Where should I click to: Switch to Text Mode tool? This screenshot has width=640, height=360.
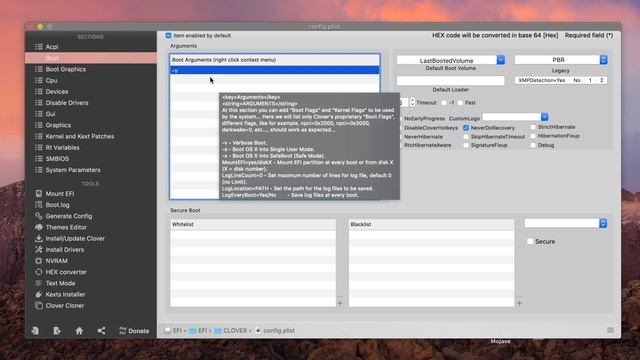click(55, 283)
